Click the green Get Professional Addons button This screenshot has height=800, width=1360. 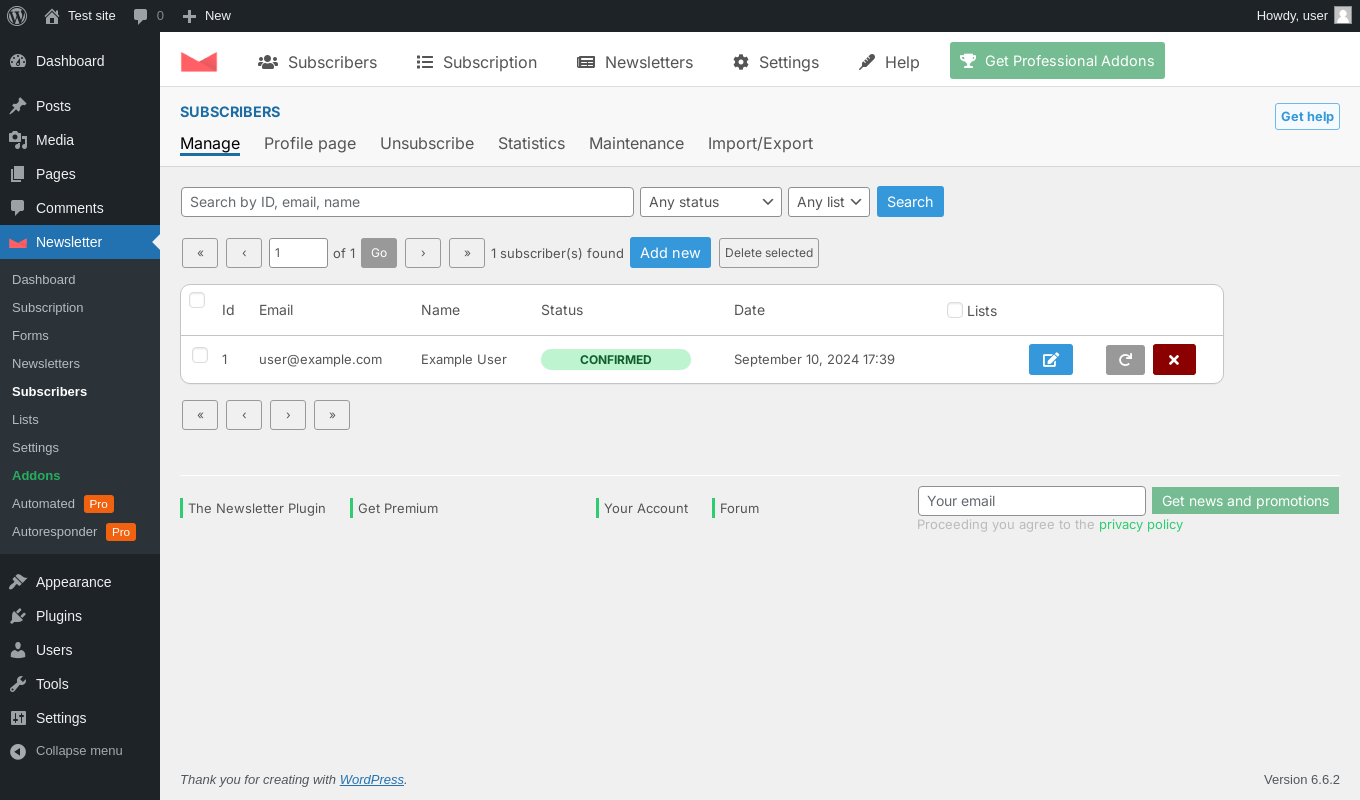pos(1057,61)
